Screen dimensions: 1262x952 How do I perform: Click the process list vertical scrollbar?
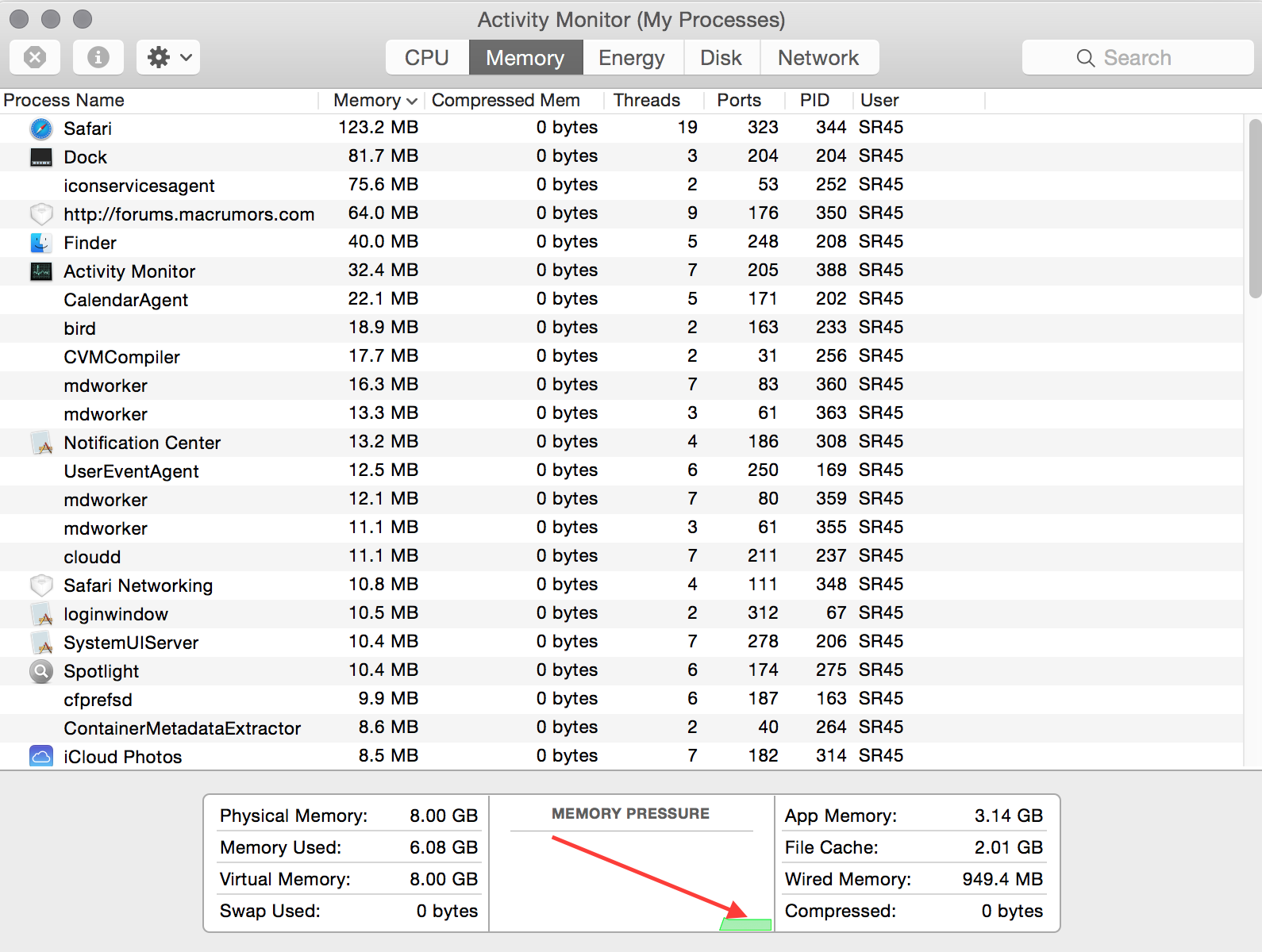click(x=1255, y=208)
